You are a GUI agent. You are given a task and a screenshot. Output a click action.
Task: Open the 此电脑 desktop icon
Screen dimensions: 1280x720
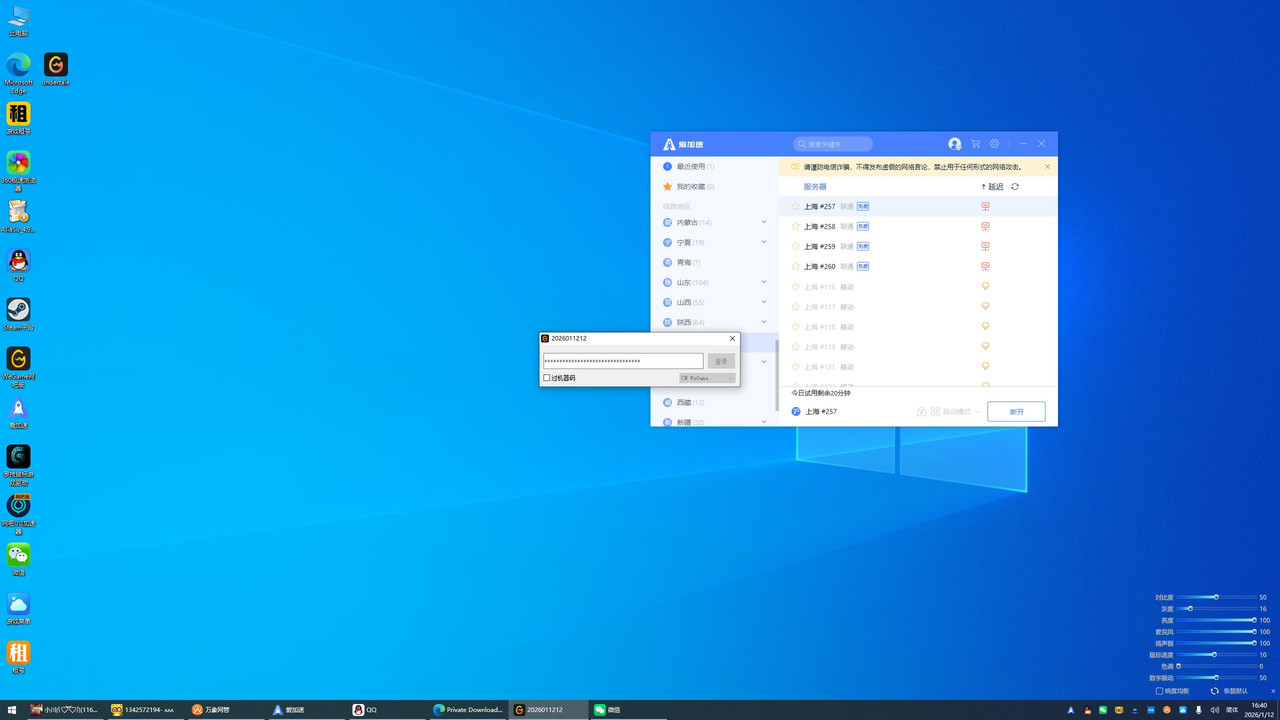pos(18,20)
